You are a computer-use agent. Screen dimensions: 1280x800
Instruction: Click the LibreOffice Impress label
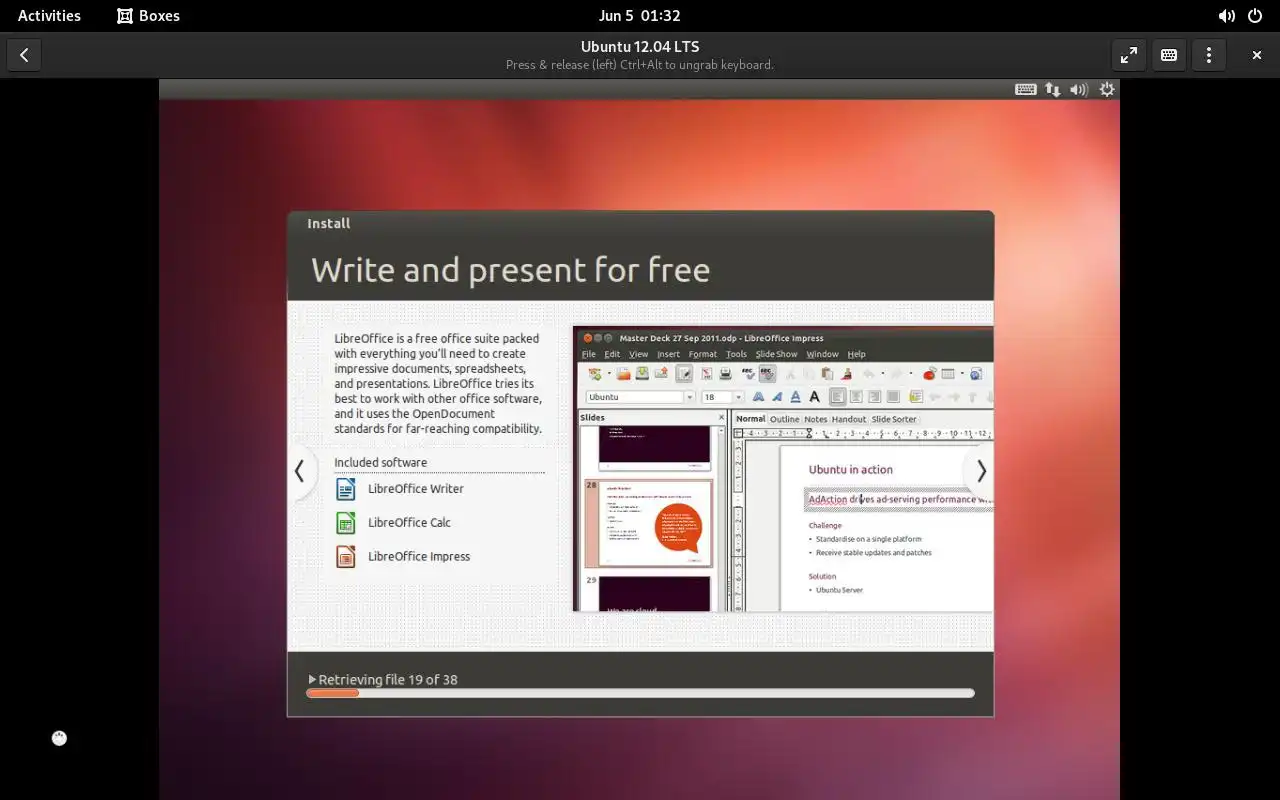pyautogui.click(x=419, y=557)
